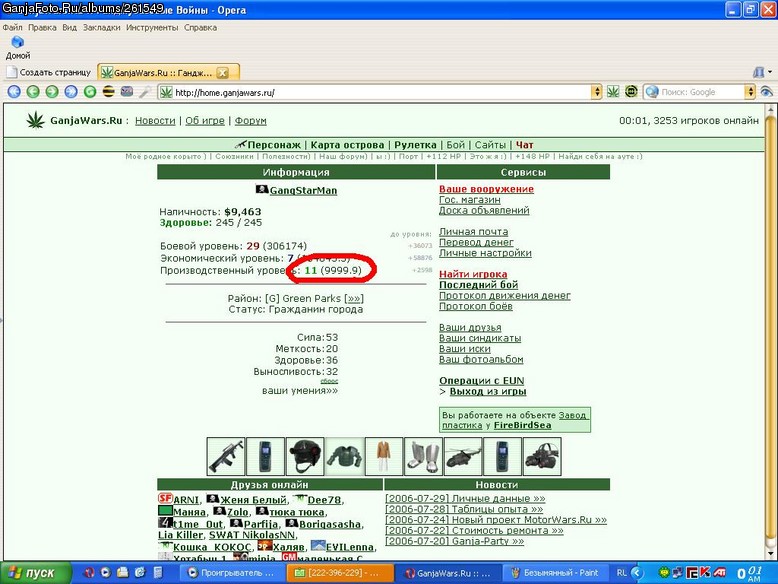Open the GangStarMan profile link
The height and width of the screenshot is (584, 778).
(x=303, y=190)
